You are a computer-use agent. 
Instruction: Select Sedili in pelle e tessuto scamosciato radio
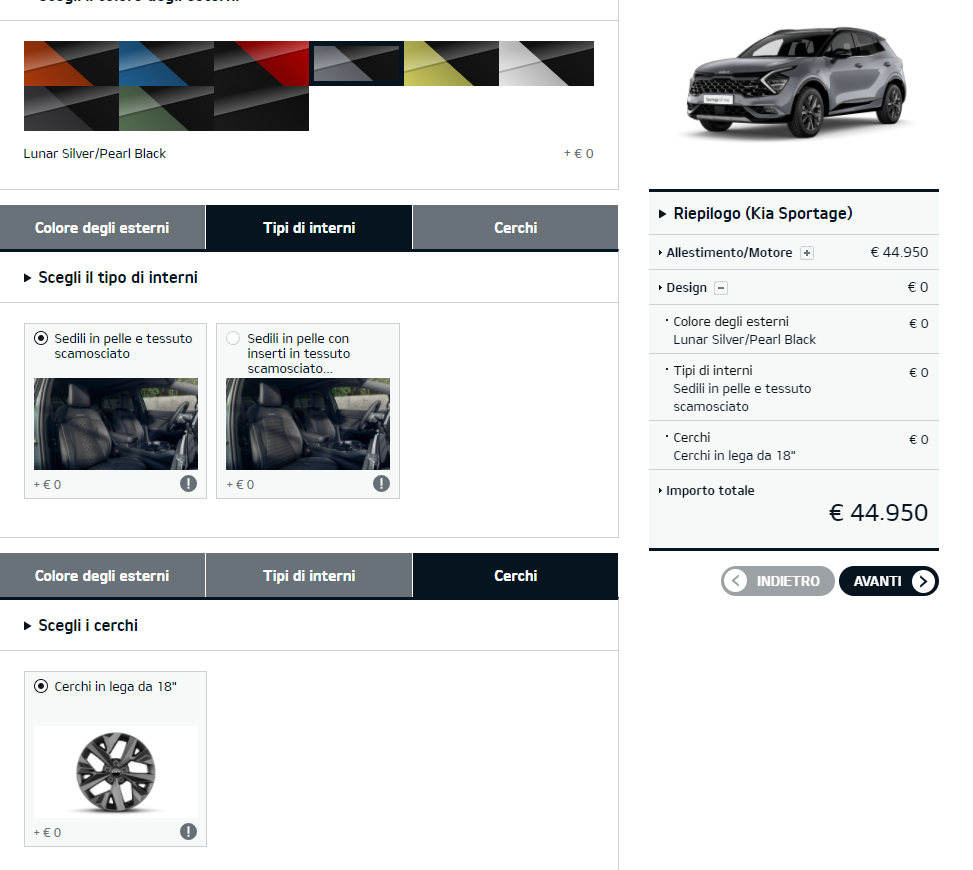pyautogui.click(x=41, y=338)
